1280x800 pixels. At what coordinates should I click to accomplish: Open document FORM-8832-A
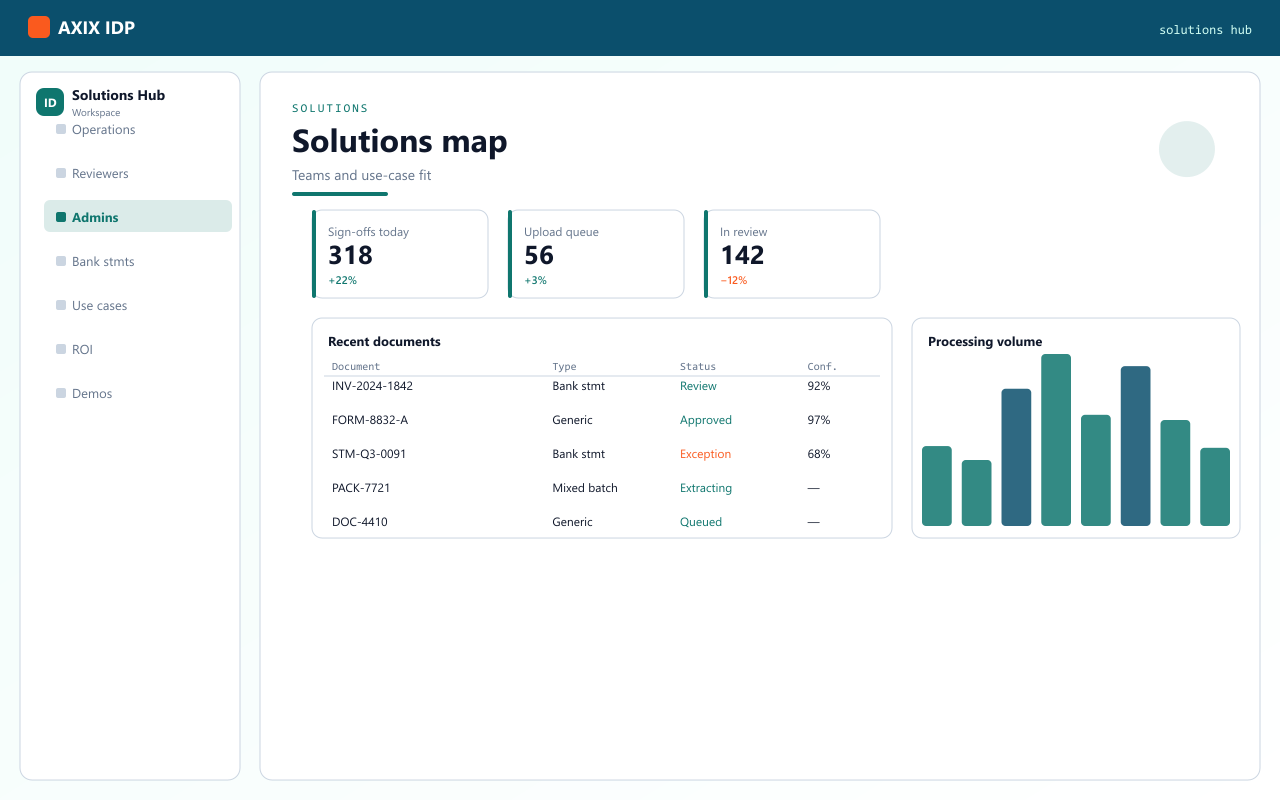click(x=370, y=420)
